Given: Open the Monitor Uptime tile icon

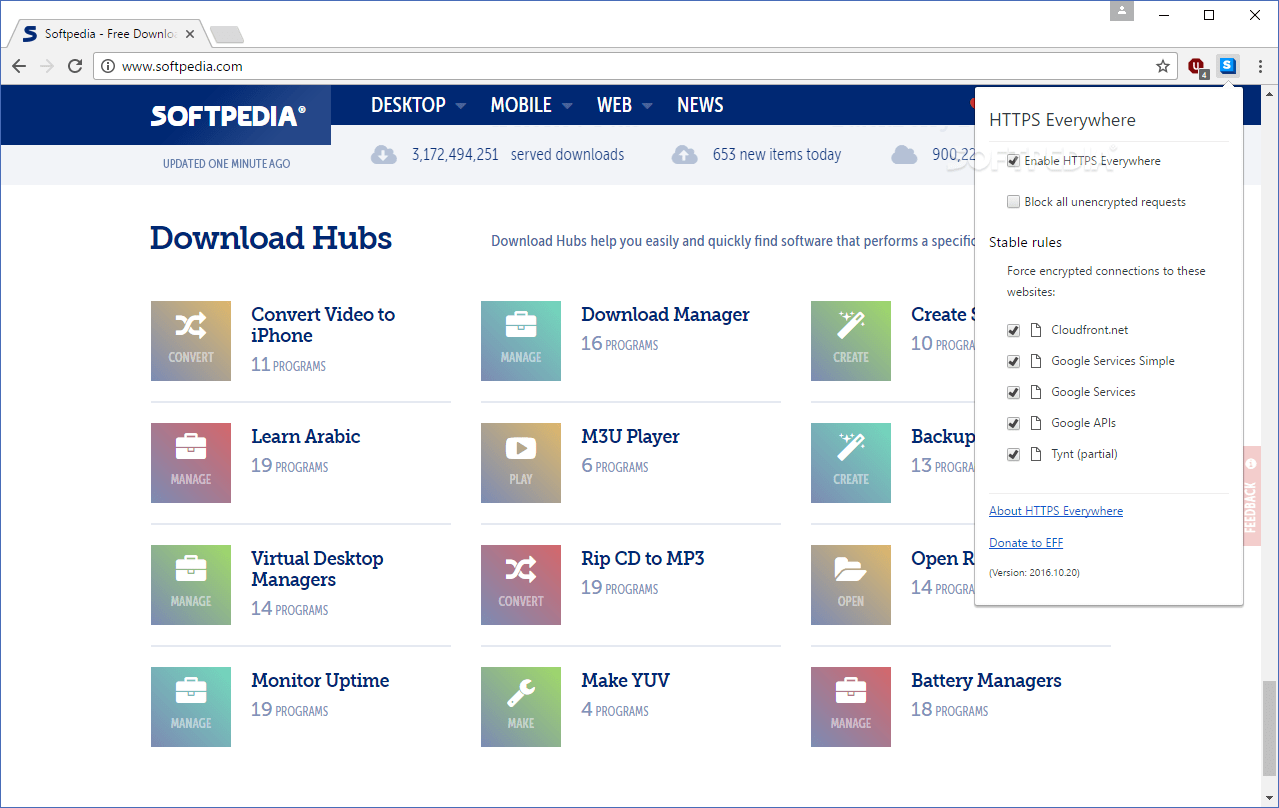Looking at the screenshot, I should pyautogui.click(x=191, y=707).
